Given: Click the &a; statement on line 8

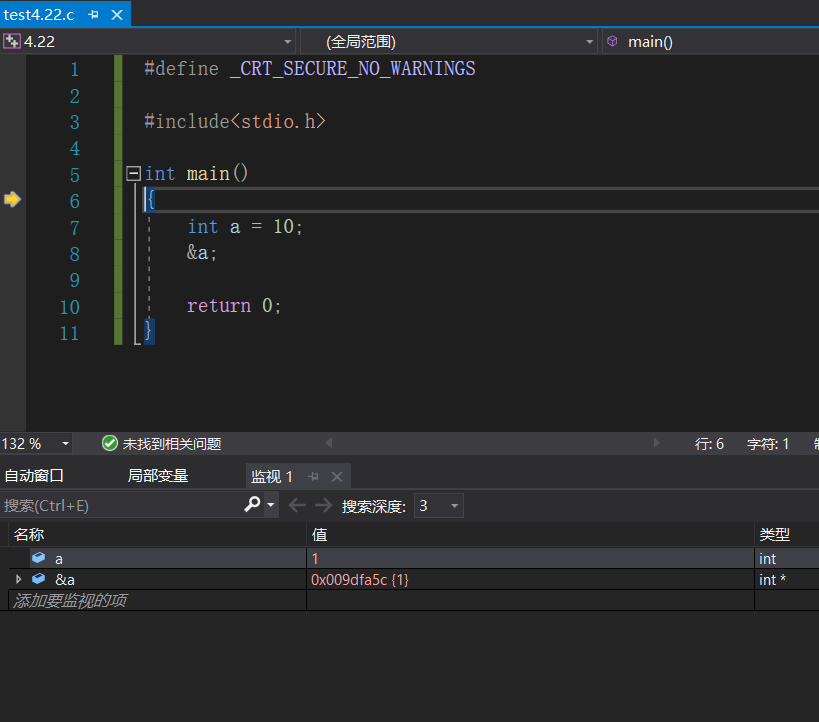Looking at the screenshot, I should [x=202, y=253].
